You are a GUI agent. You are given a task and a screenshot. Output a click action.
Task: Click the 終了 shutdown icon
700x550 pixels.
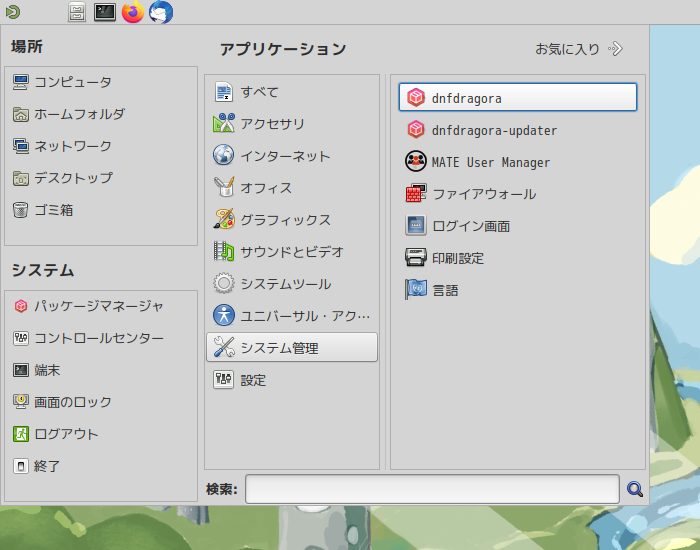(x=21, y=466)
